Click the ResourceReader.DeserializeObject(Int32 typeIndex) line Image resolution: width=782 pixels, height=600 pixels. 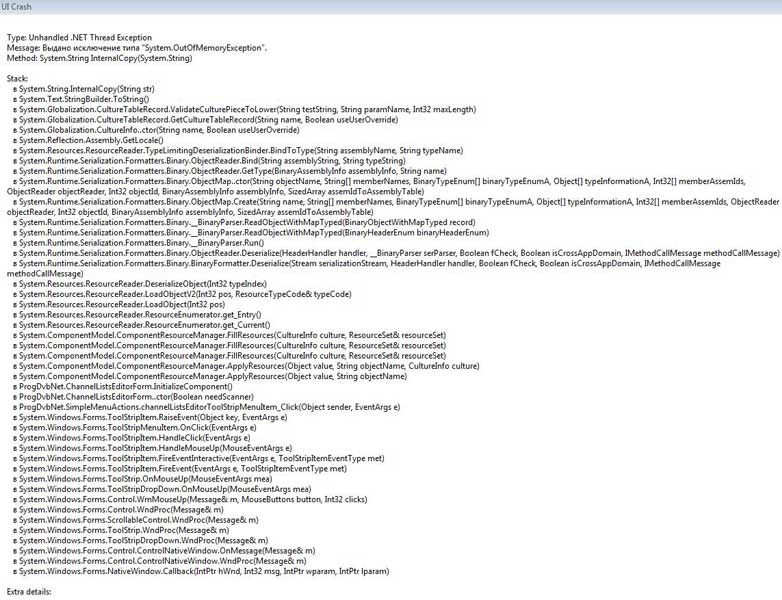140,284
